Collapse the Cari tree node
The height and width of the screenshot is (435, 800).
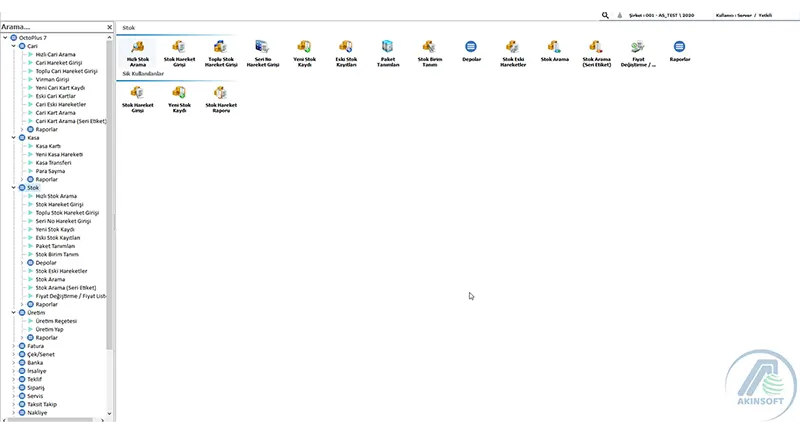[x=13, y=46]
